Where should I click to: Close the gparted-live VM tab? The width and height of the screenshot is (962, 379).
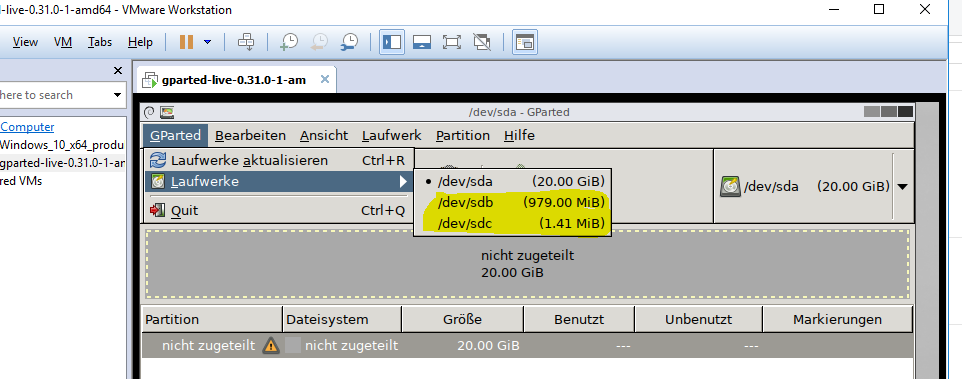(325, 79)
